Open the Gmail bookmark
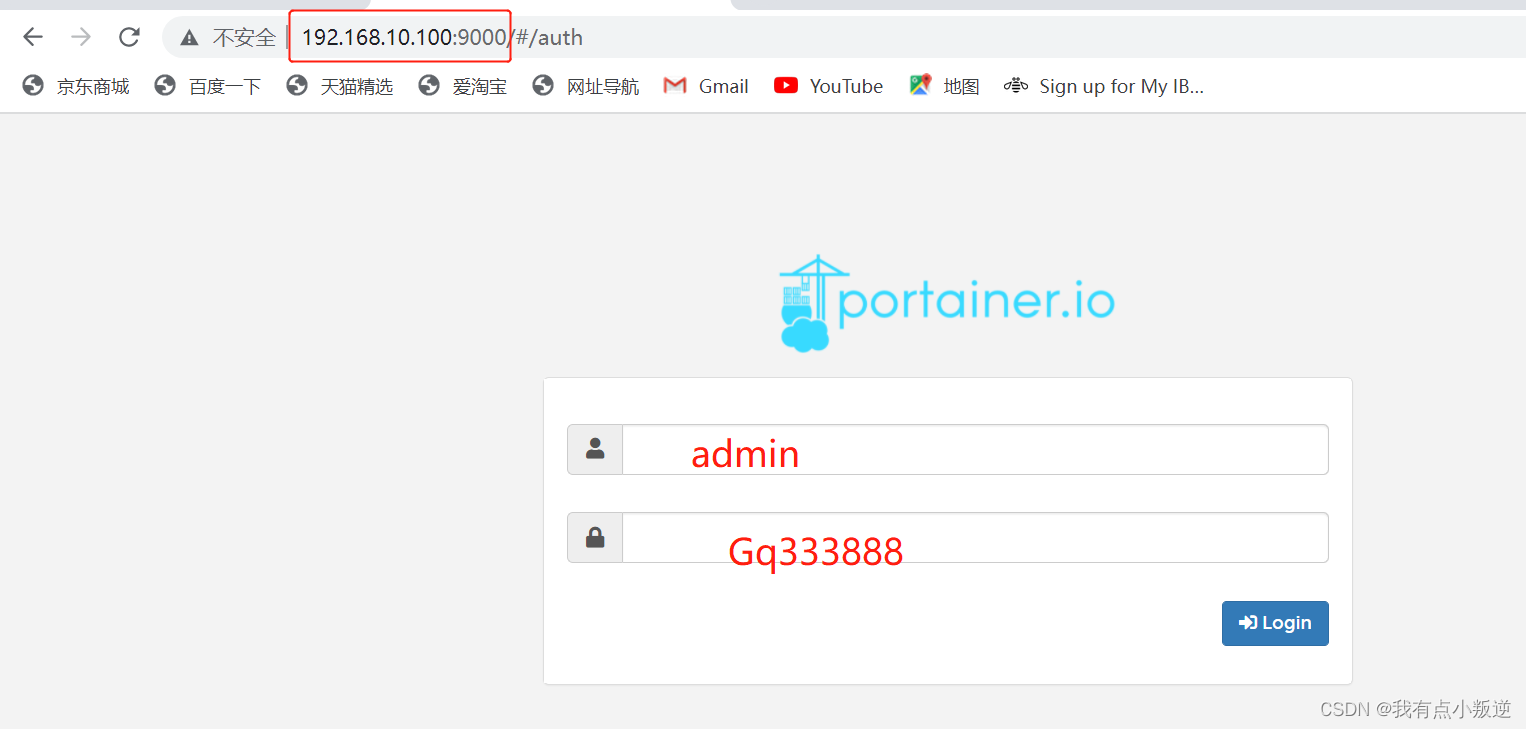The image size is (1526, 729). [x=706, y=86]
